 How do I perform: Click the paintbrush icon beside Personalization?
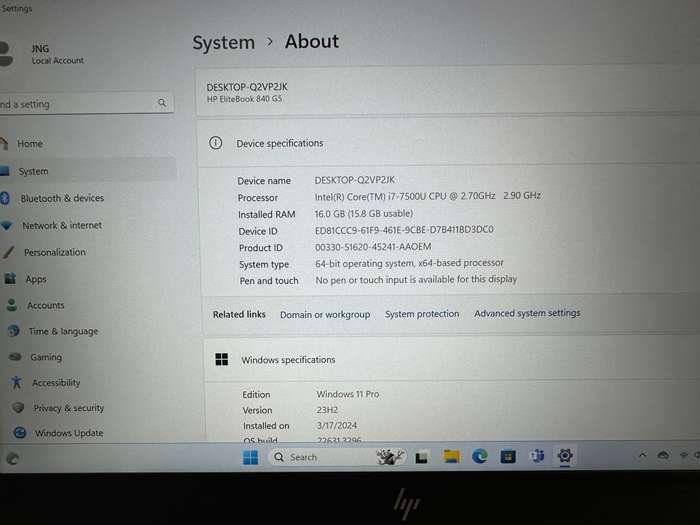(x=8, y=252)
